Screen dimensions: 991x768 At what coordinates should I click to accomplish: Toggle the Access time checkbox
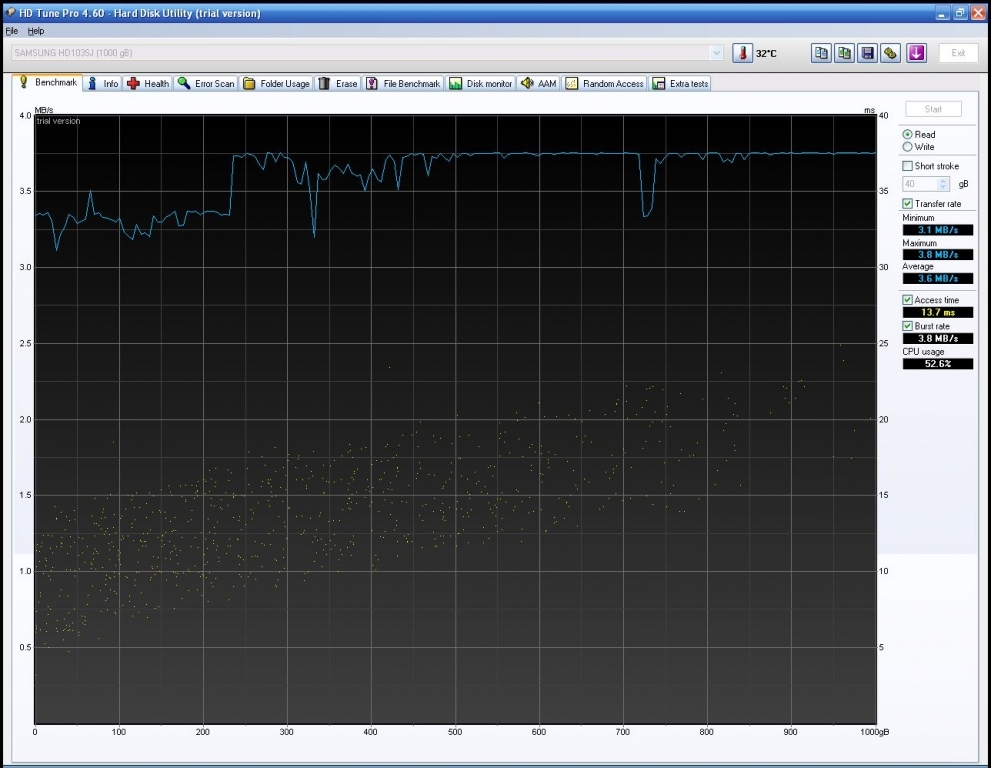pyautogui.click(x=908, y=300)
